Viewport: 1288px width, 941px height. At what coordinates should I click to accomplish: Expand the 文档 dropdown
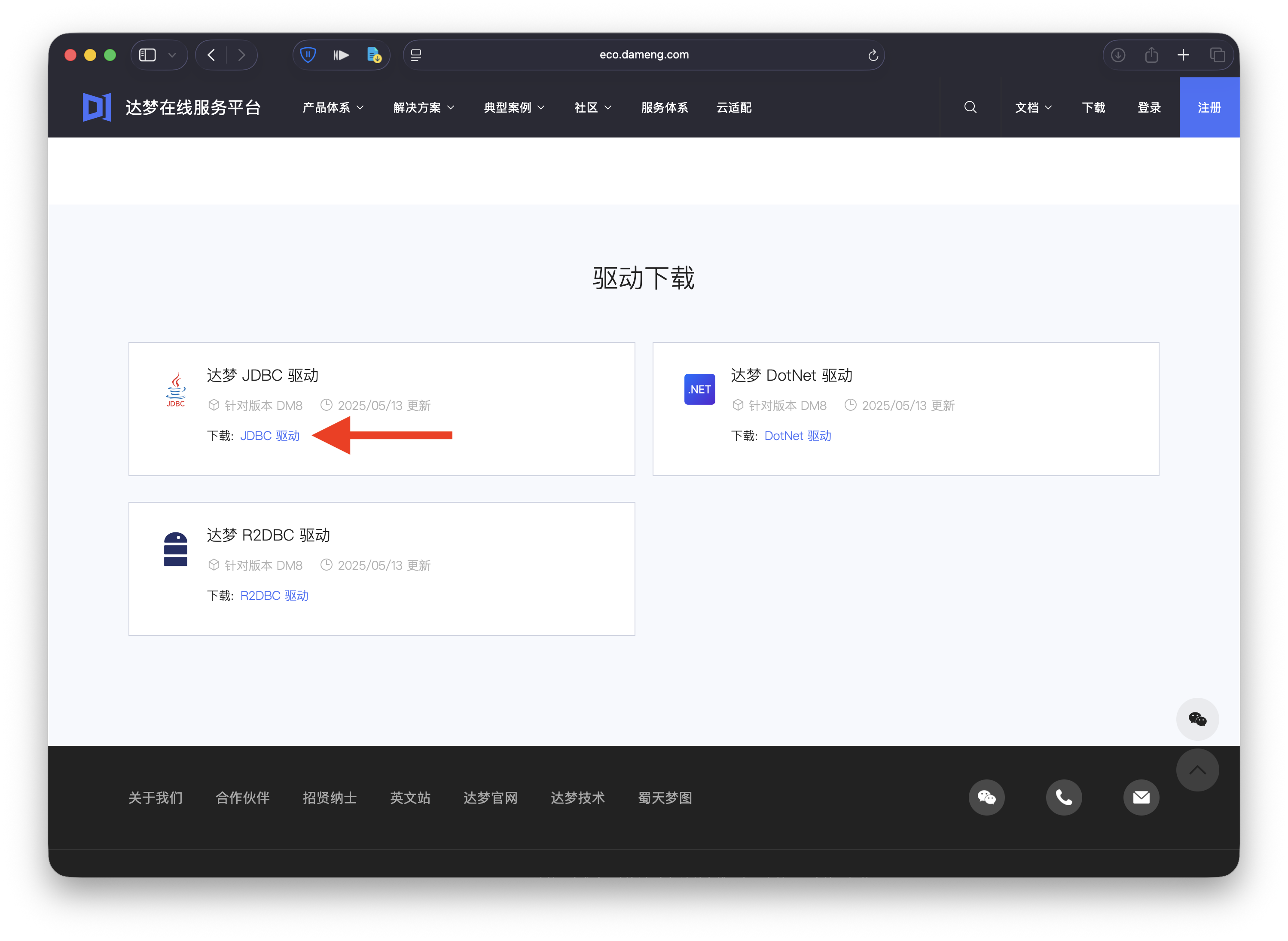[1033, 107]
